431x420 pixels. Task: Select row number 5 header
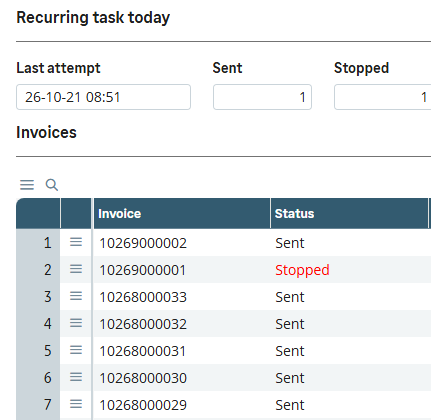click(38, 351)
